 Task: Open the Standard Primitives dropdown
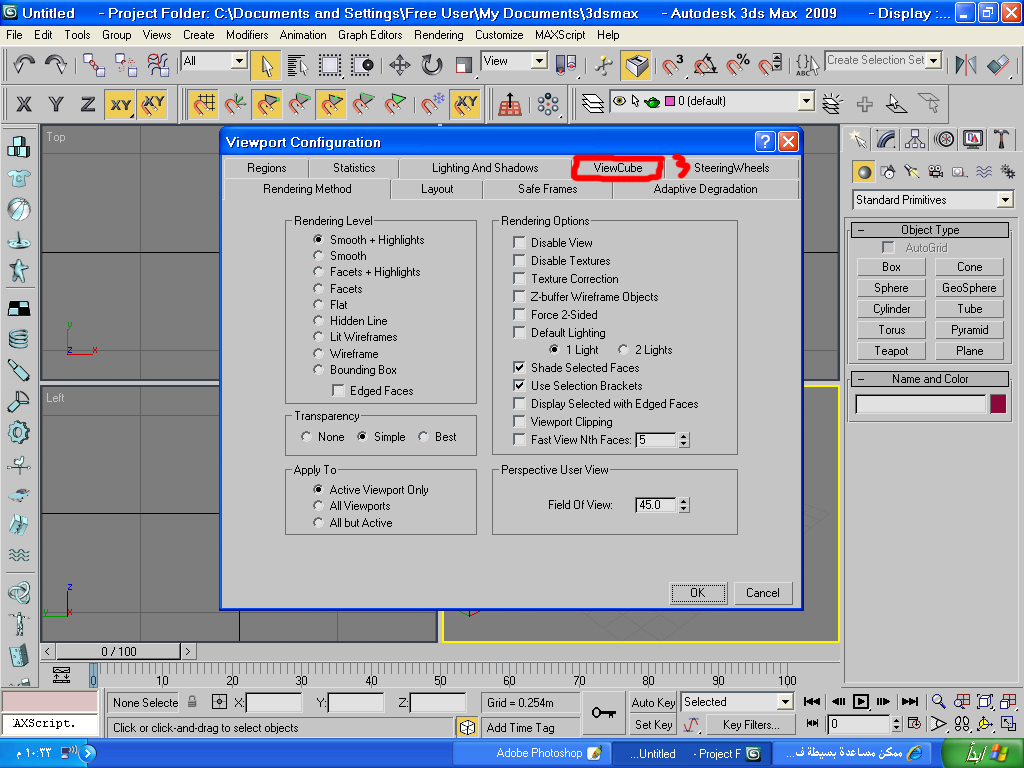coord(1005,200)
